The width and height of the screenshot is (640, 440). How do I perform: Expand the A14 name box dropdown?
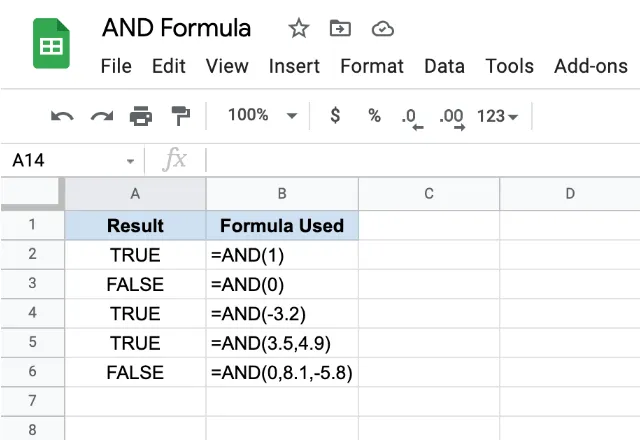click(131, 161)
